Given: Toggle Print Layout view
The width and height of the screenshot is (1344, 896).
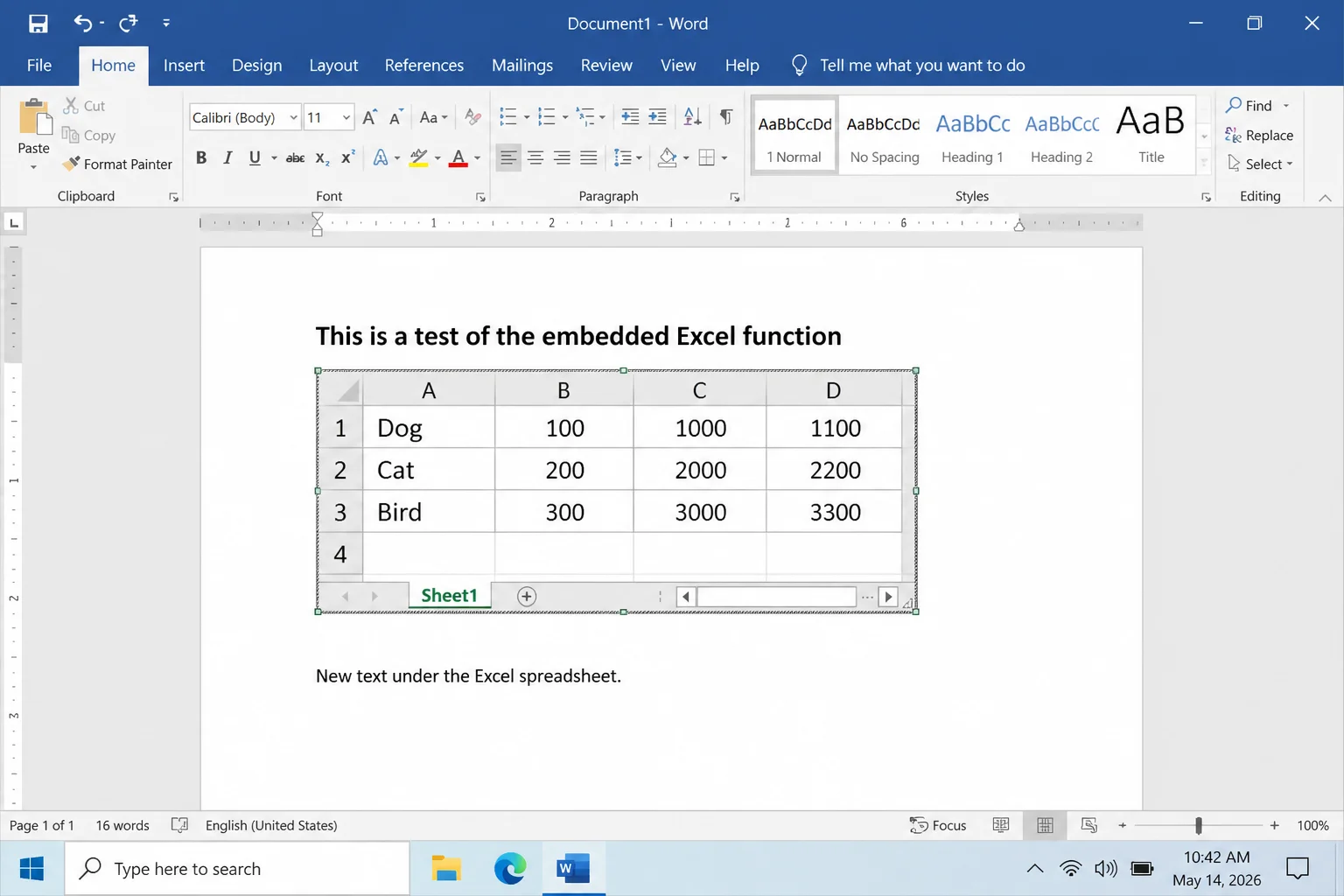Looking at the screenshot, I should 1045,825.
